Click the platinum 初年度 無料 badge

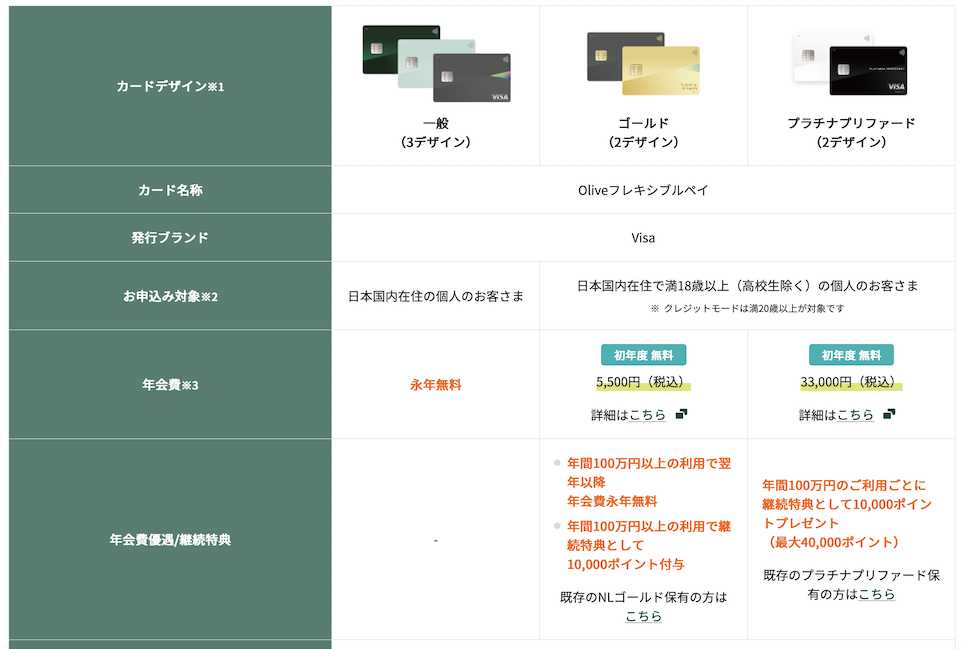pyautogui.click(x=851, y=355)
